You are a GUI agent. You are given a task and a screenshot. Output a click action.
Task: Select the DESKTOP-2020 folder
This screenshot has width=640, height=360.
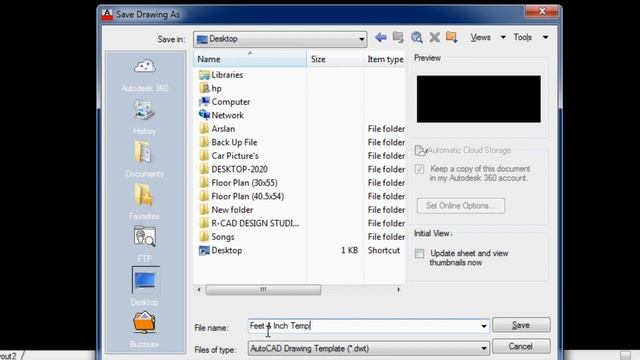click(233, 169)
